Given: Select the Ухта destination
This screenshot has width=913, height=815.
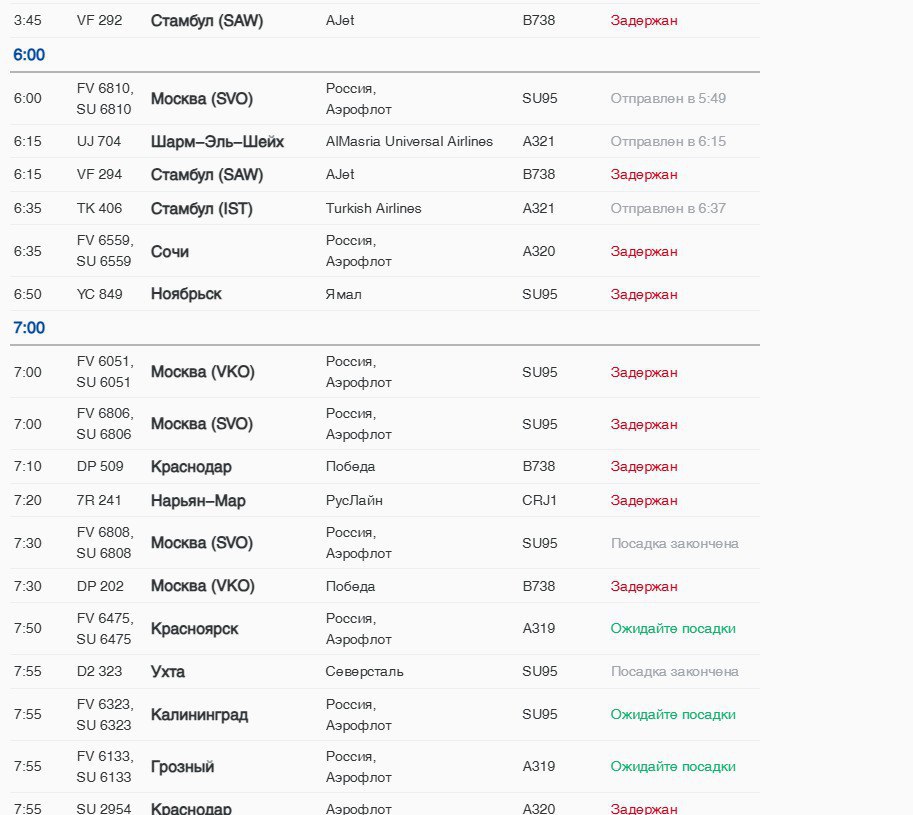Looking at the screenshot, I should (x=168, y=672).
